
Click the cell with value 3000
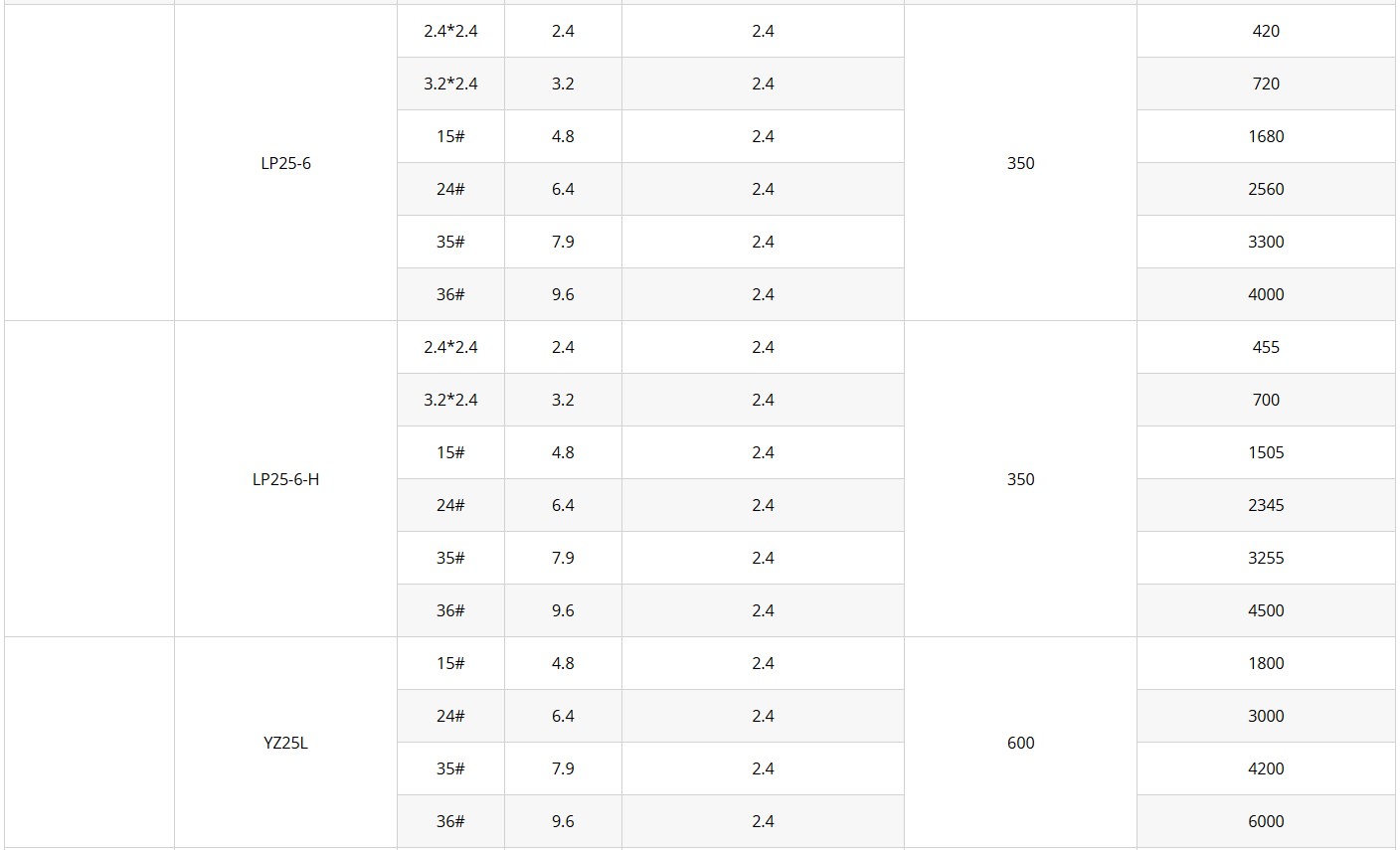point(1266,716)
